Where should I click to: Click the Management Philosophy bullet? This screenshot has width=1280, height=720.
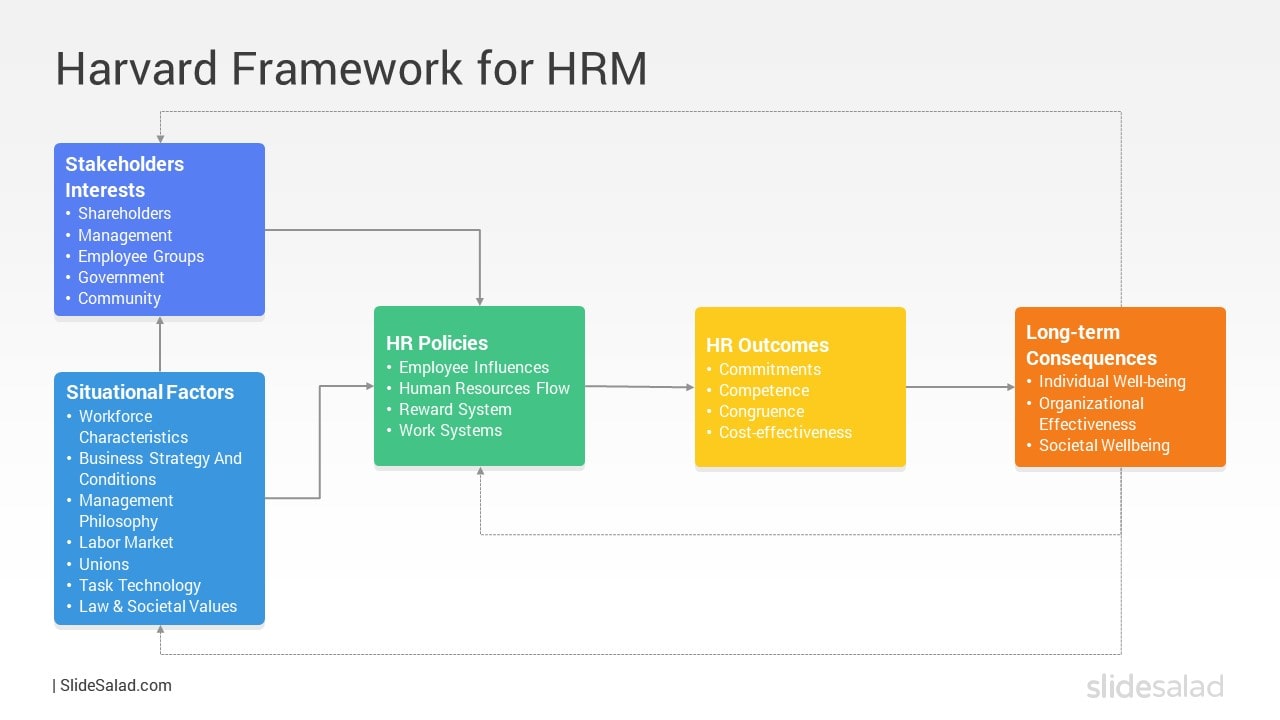click(126, 511)
